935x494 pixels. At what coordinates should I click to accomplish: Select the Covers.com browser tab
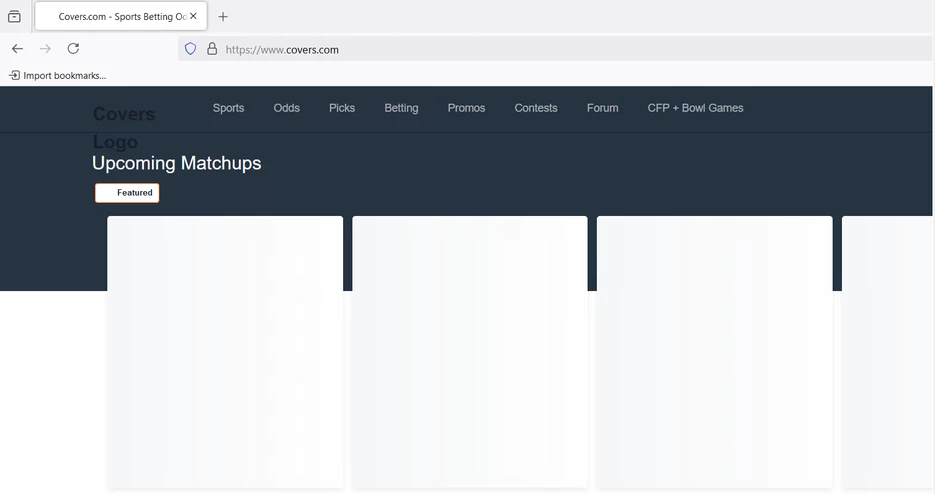(x=121, y=16)
